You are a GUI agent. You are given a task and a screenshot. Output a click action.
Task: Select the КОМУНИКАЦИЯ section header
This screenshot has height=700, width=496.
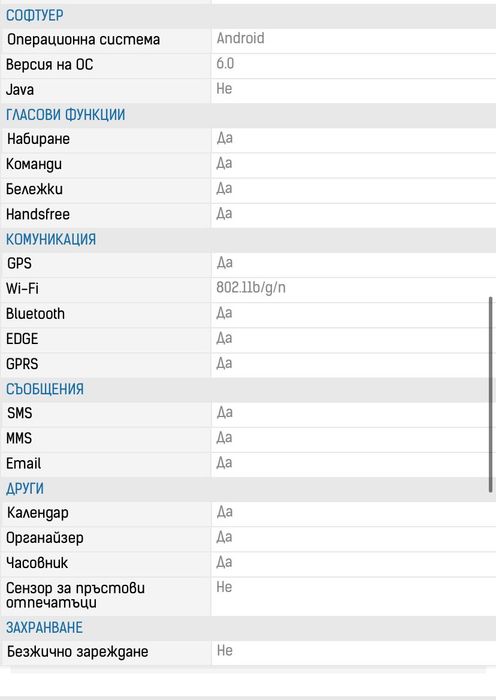tap(51, 239)
